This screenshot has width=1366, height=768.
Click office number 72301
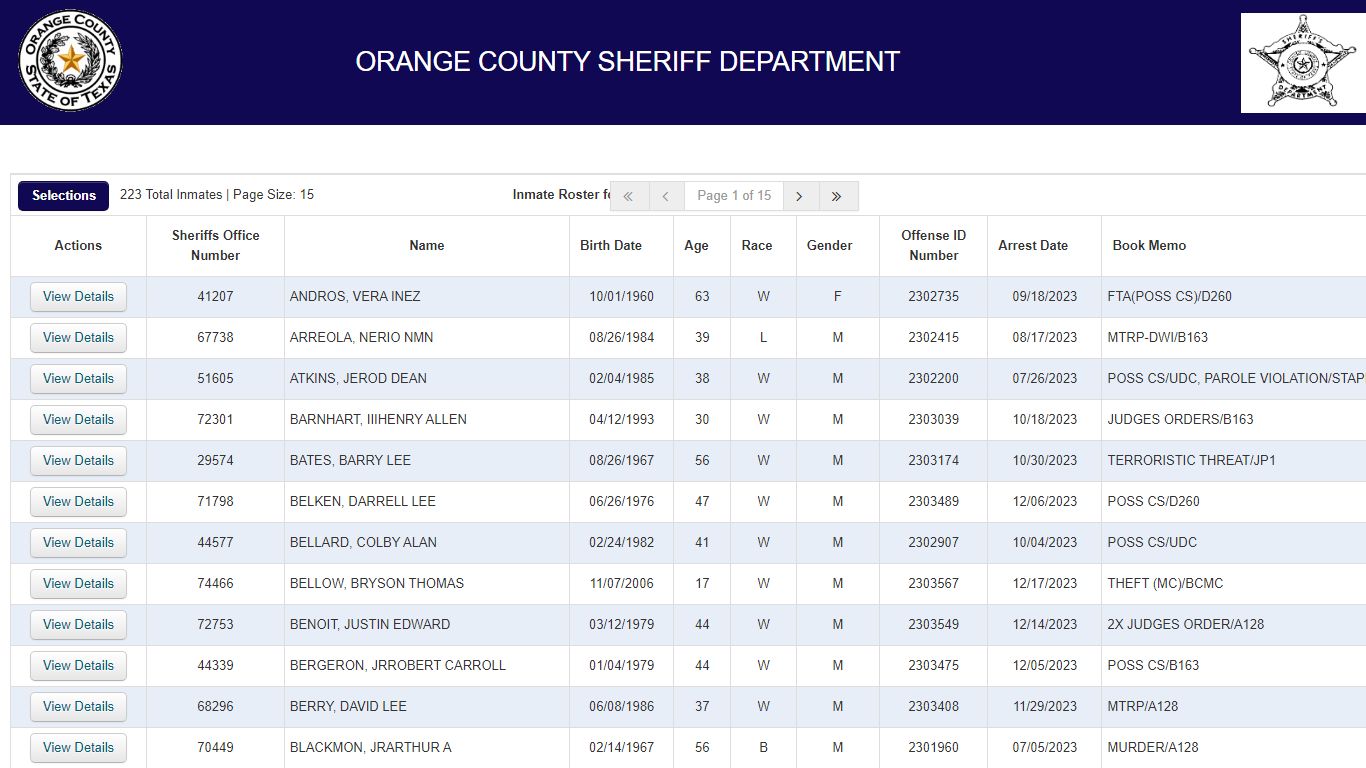point(215,420)
